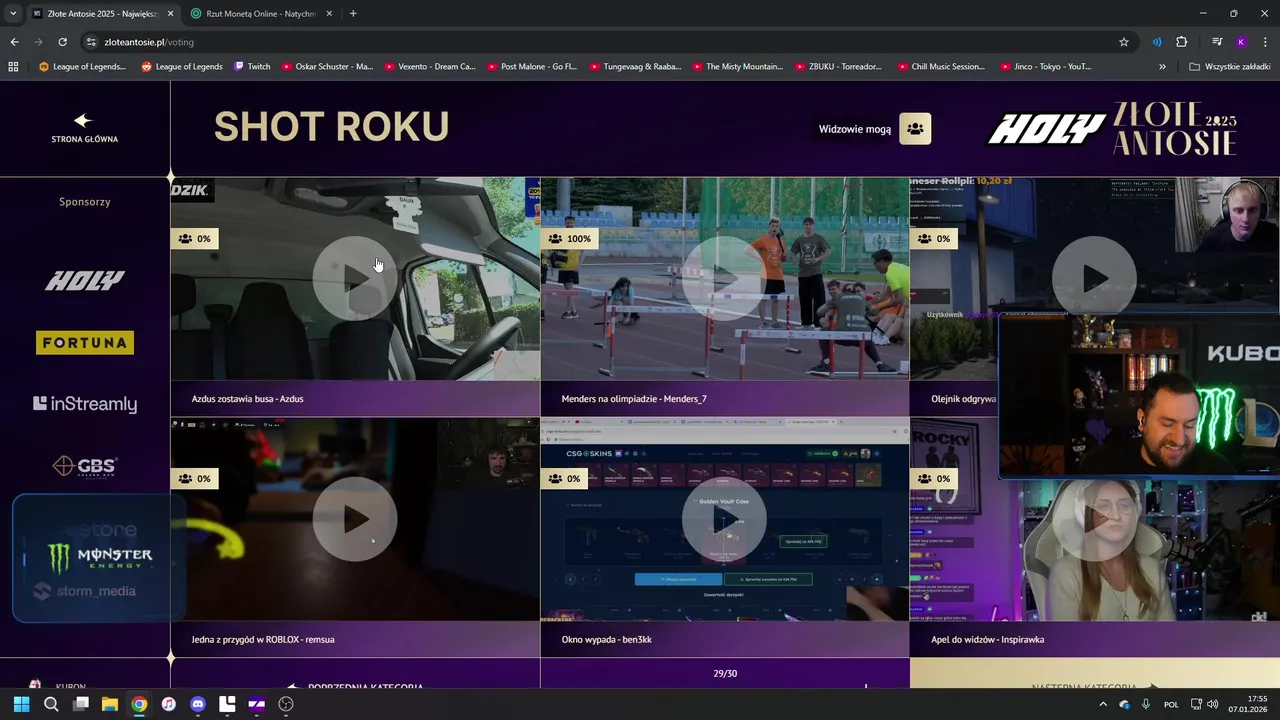Screen dimensions: 1280x720
Task: Show hidden system tray icons
Action: tap(1103, 704)
